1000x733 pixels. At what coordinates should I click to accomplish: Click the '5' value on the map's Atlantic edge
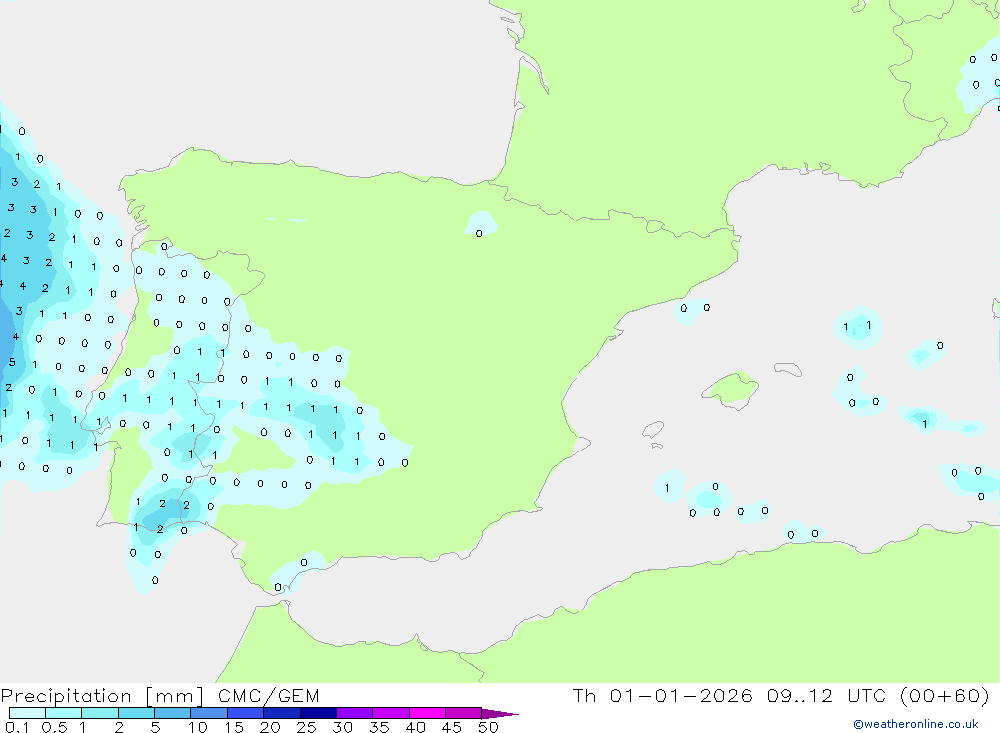point(12,362)
